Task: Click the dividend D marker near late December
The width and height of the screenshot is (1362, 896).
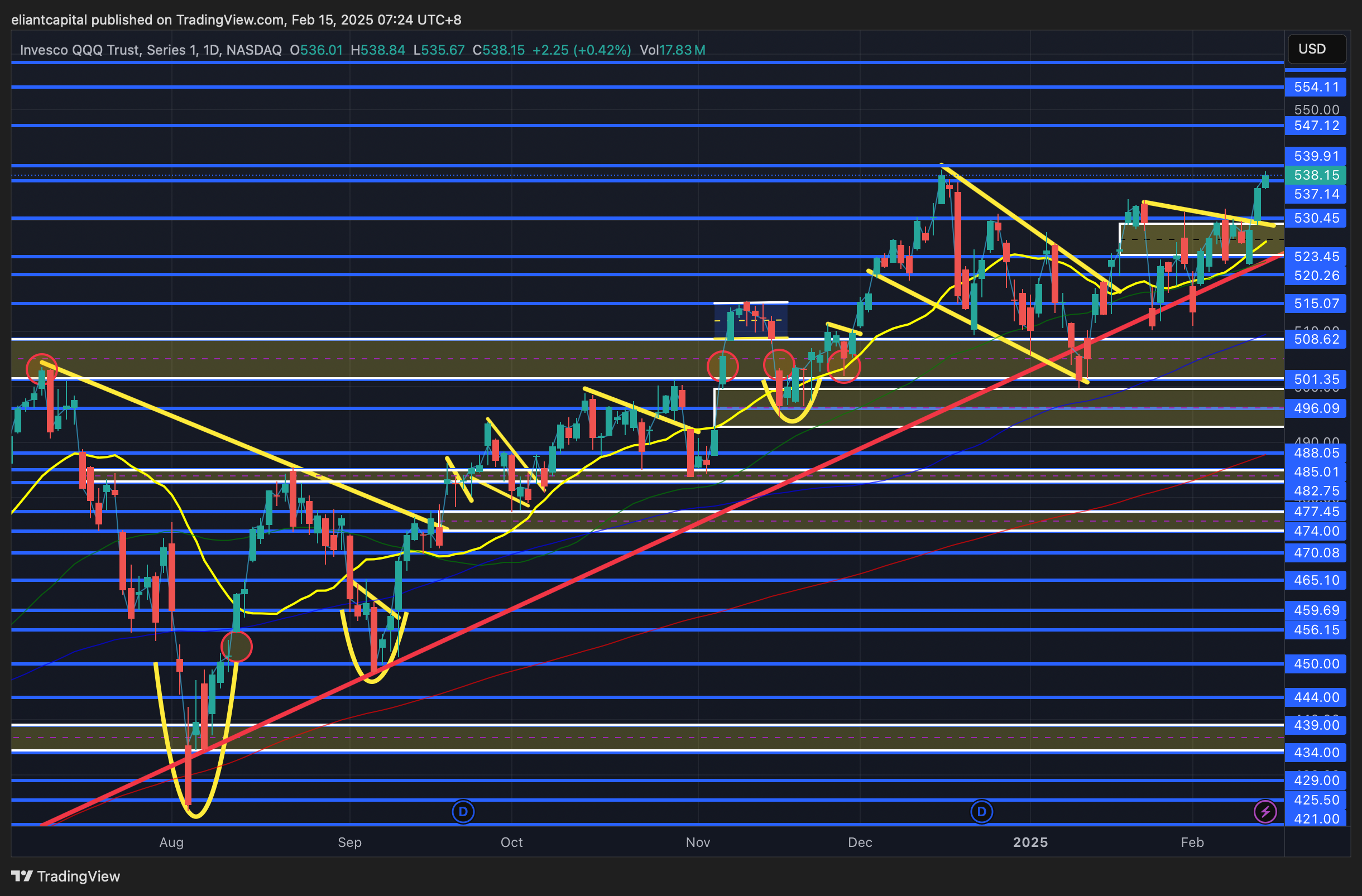Action: (x=981, y=811)
